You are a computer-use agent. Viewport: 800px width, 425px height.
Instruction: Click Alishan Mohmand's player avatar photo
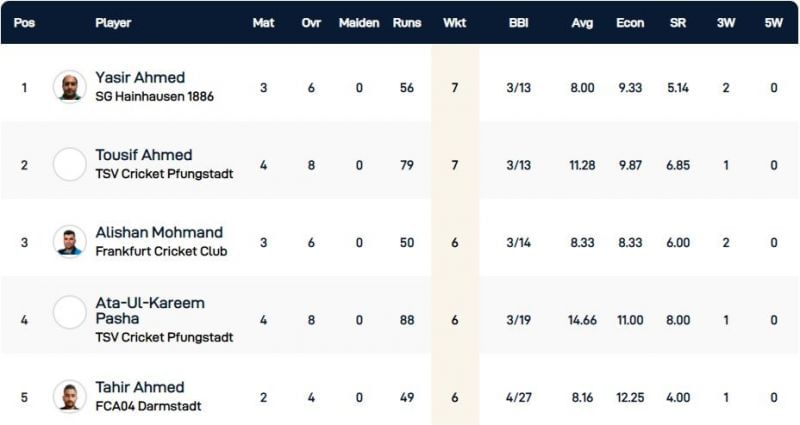70,241
